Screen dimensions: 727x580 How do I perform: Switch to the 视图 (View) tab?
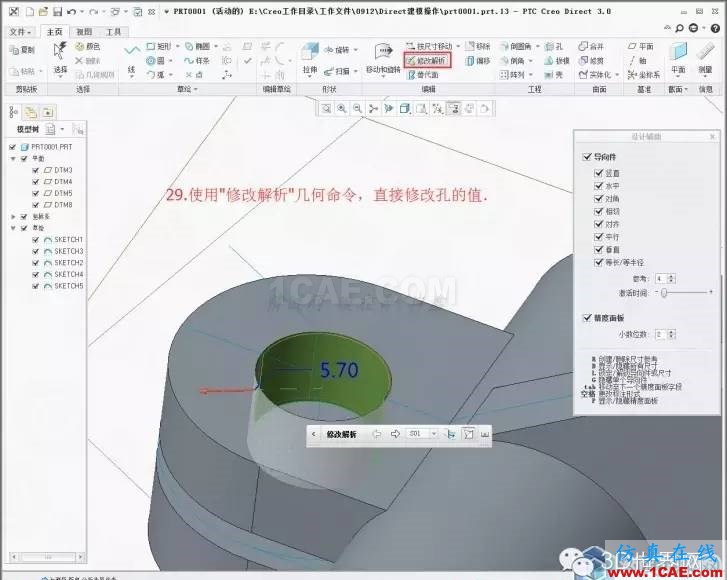tap(84, 32)
